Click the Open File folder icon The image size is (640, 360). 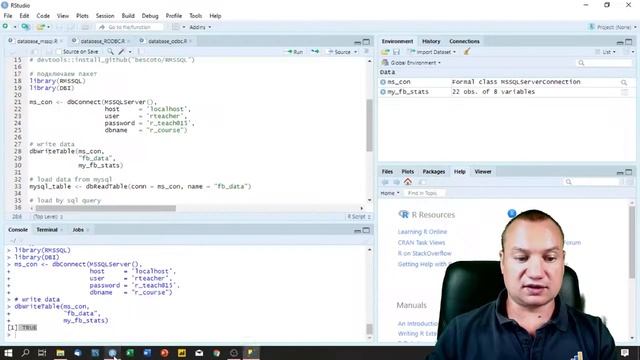[x=40, y=27]
